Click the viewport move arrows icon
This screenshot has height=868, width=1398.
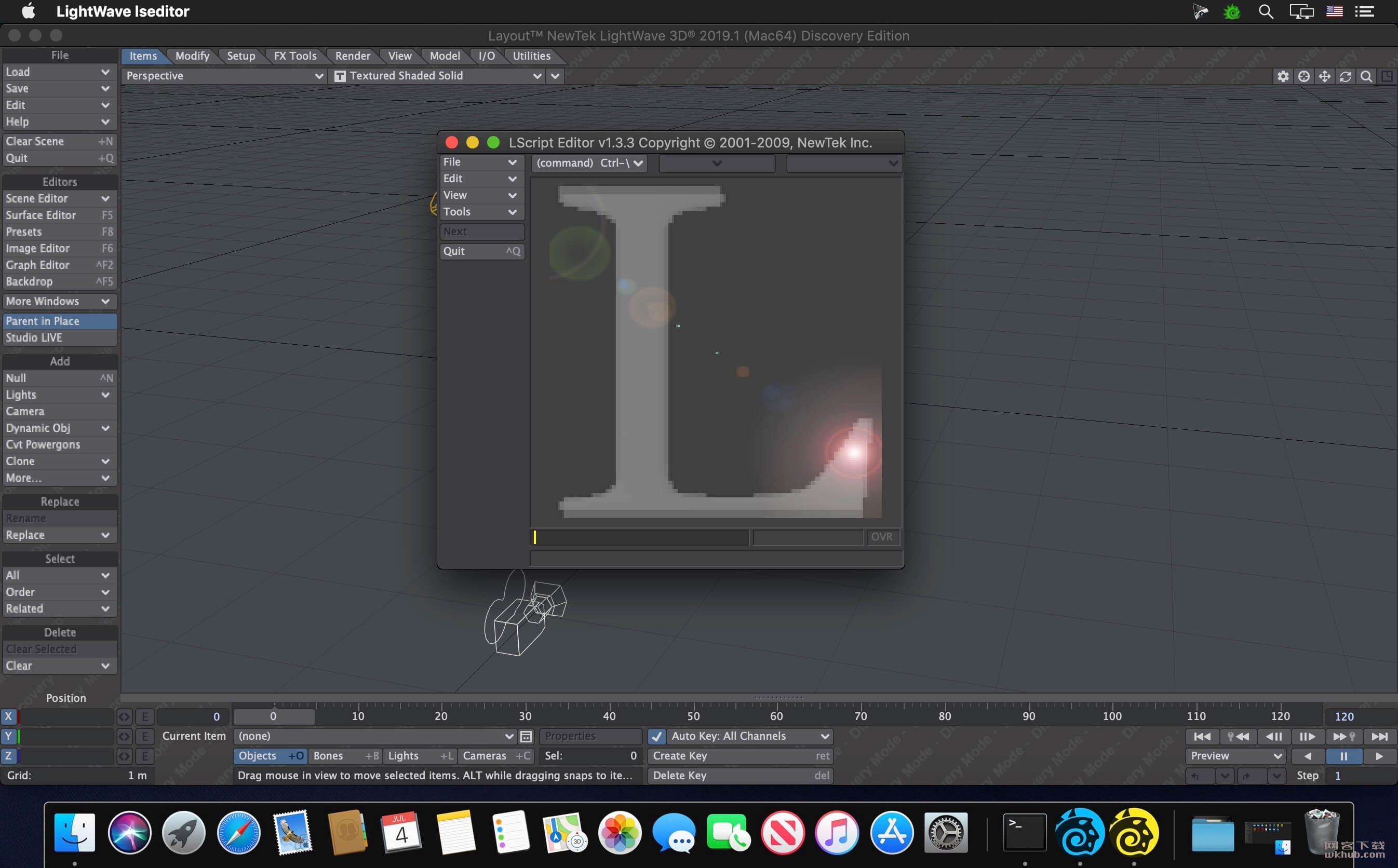pos(1324,76)
